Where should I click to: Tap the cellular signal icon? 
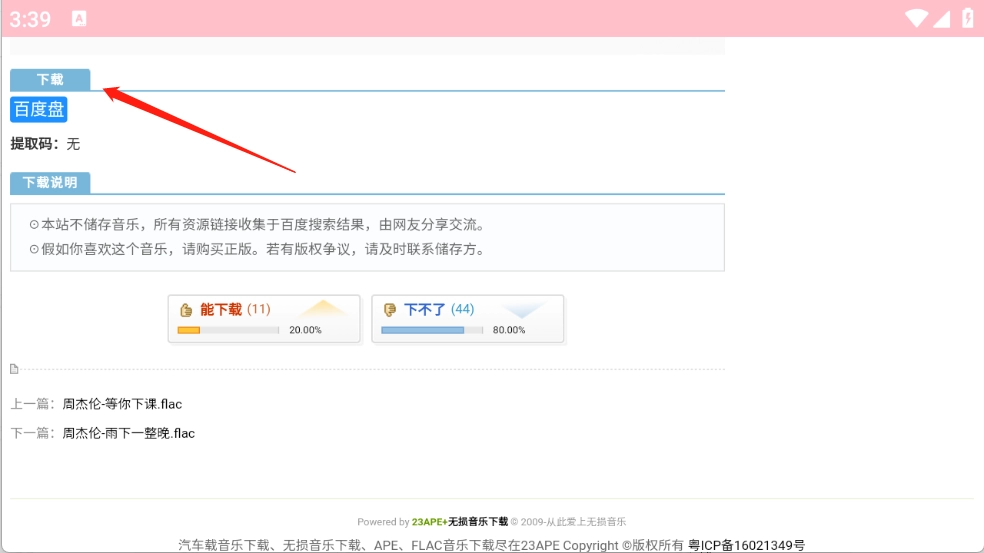click(941, 18)
